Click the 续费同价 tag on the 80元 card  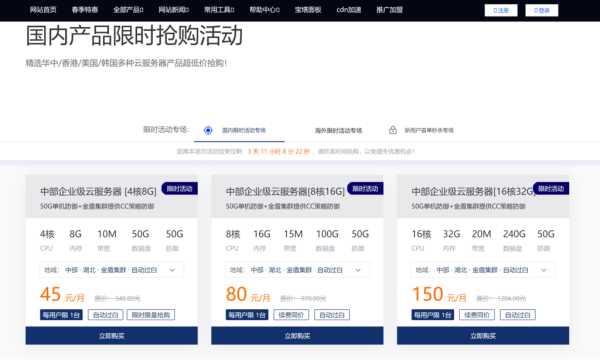(x=291, y=315)
